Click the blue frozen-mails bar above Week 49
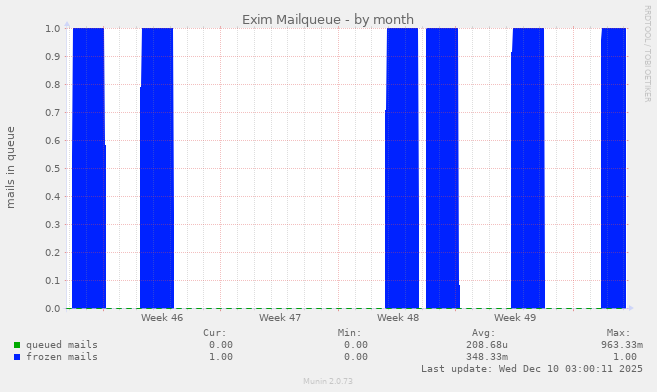Viewport: 657px width, 392px height. tap(528, 168)
